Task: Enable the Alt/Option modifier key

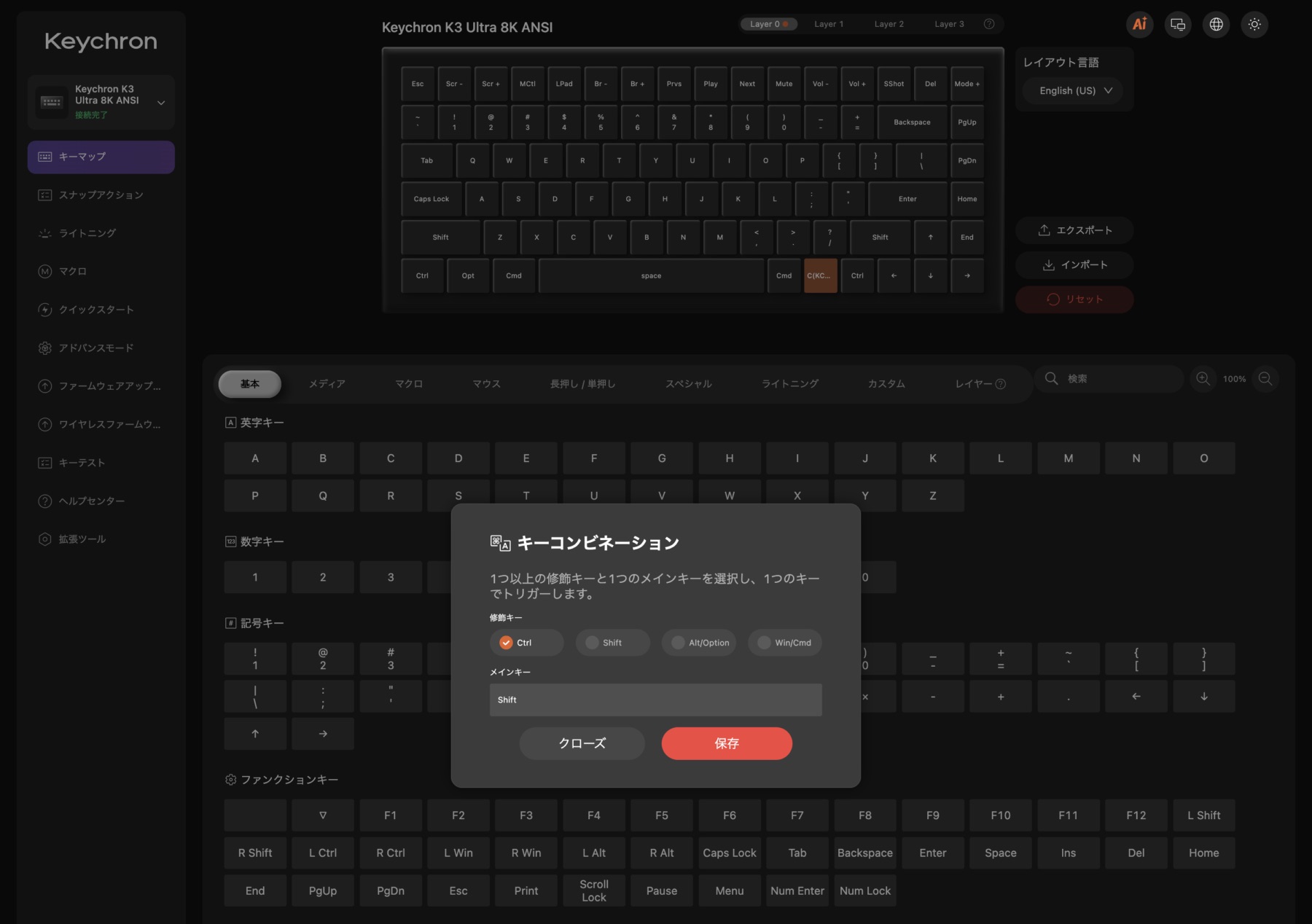Action: (699, 643)
